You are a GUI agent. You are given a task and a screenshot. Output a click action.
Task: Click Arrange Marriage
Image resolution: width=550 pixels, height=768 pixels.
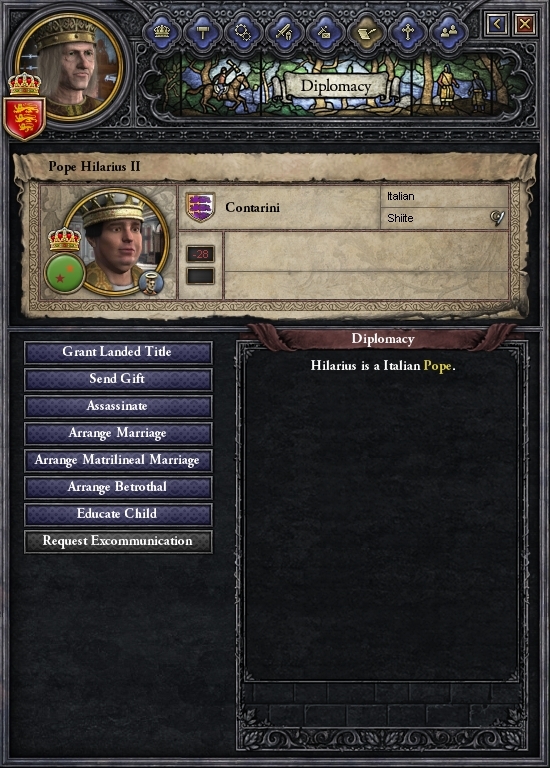[118, 433]
